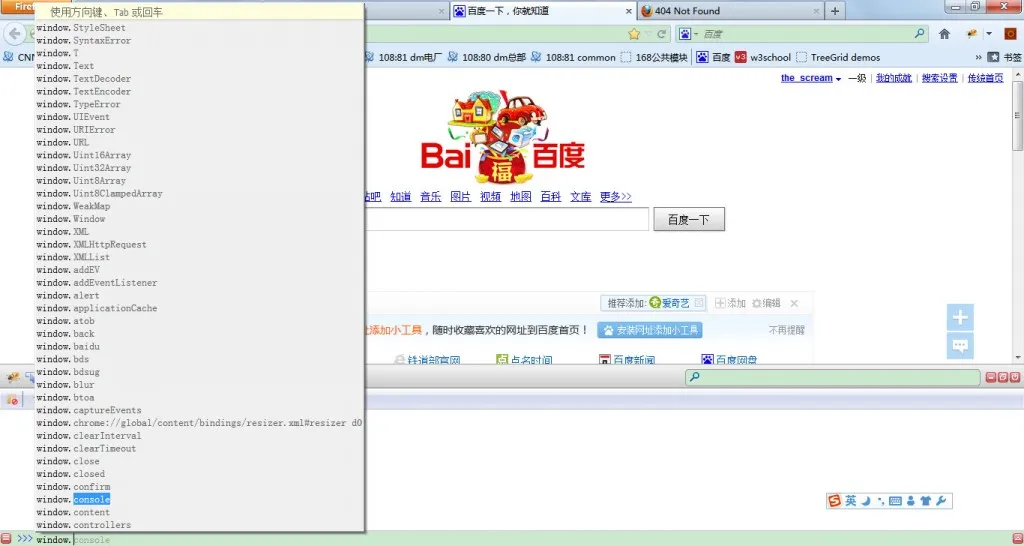Detach Firebug into a new window
1024x546 pixels.
coord(1003,377)
